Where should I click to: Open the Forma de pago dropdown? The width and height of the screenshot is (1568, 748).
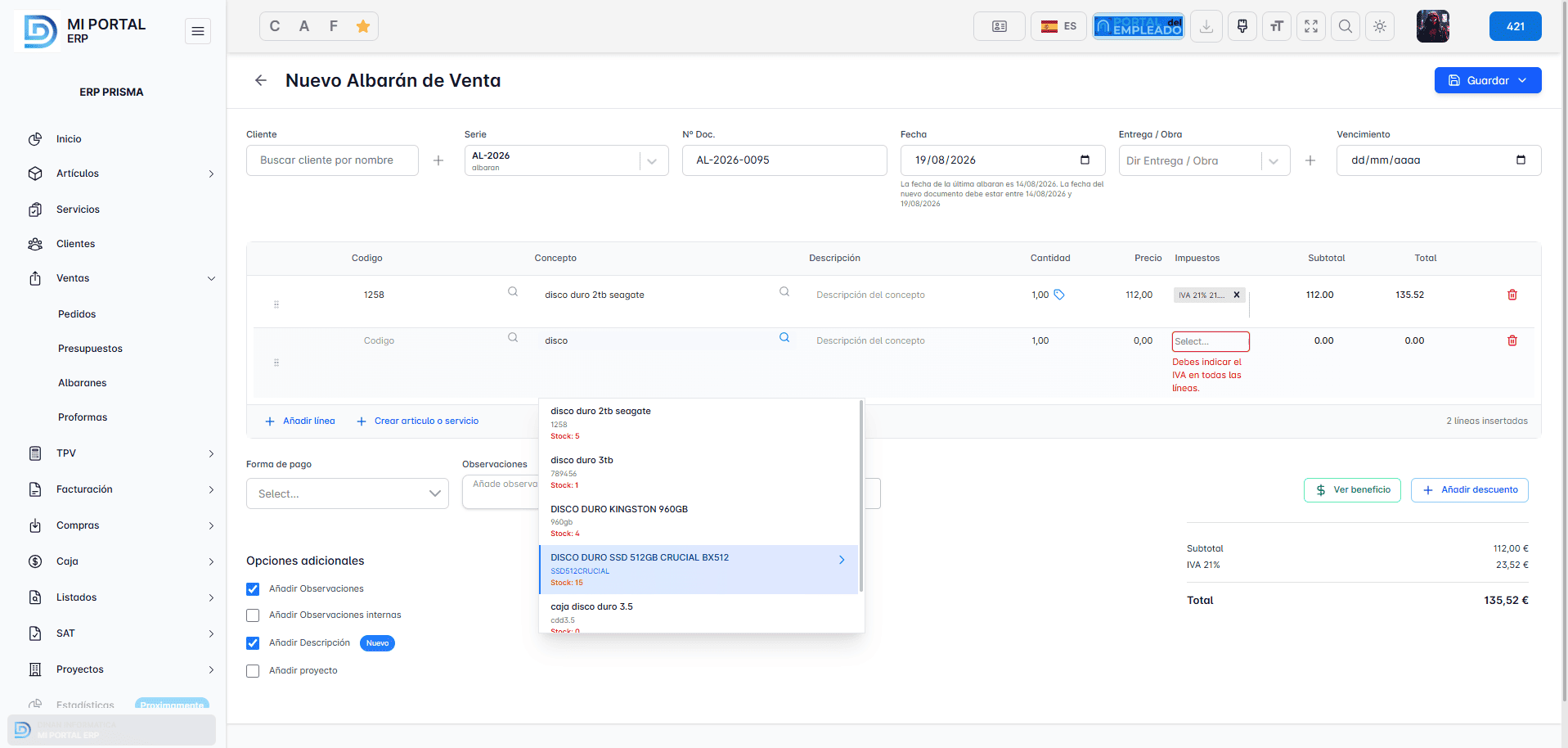click(348, 493)
